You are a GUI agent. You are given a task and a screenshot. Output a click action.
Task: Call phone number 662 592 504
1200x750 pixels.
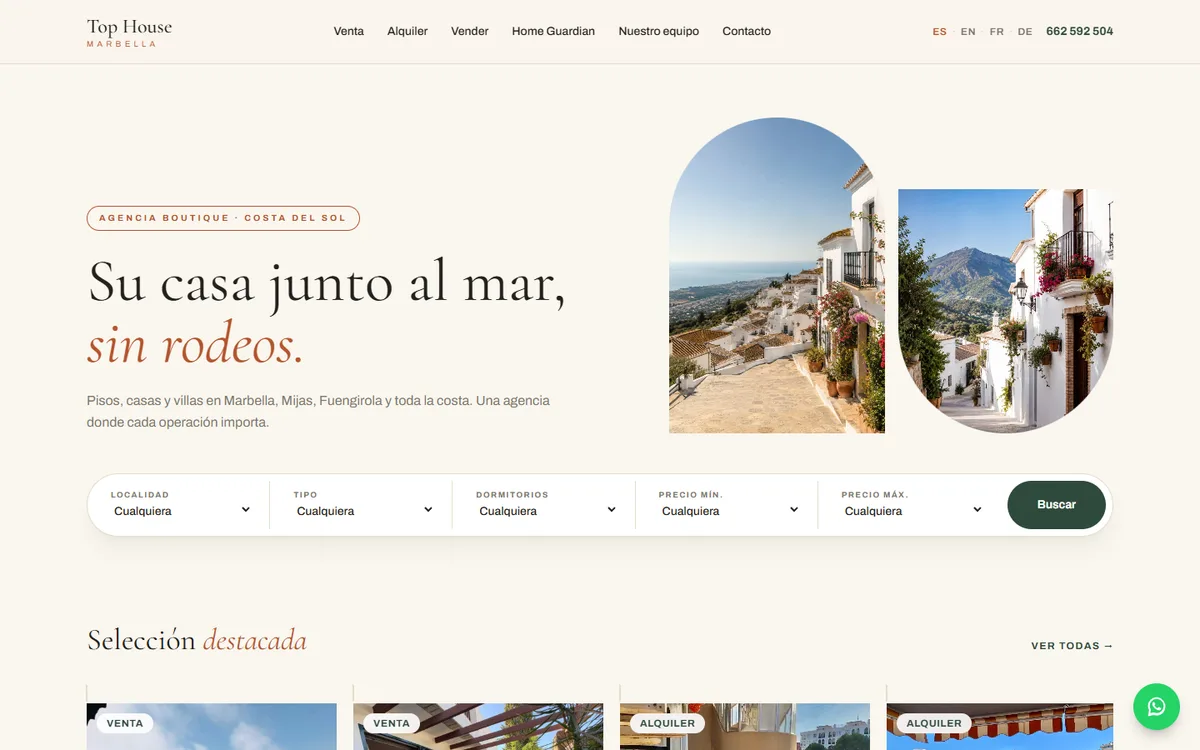tap(1080, 31)
